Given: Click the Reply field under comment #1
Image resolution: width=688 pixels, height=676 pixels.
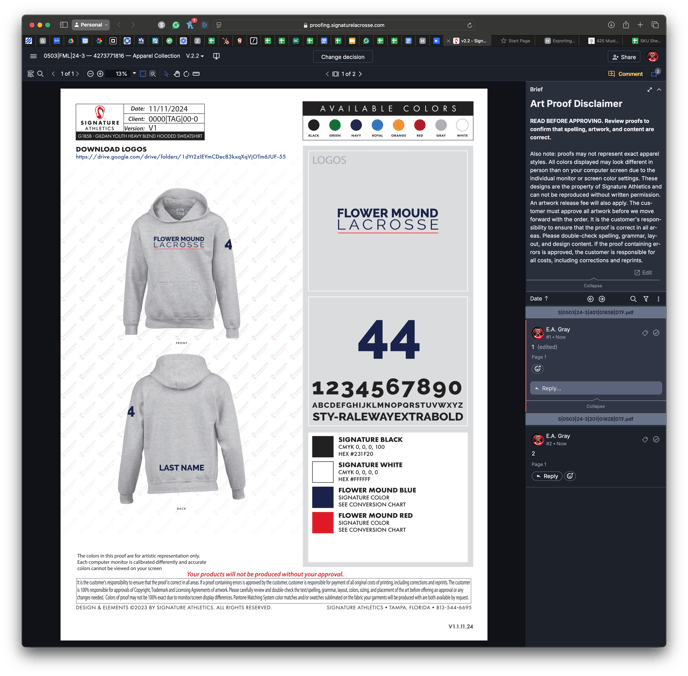Looking at the screenshot, I should pos(596,388).
